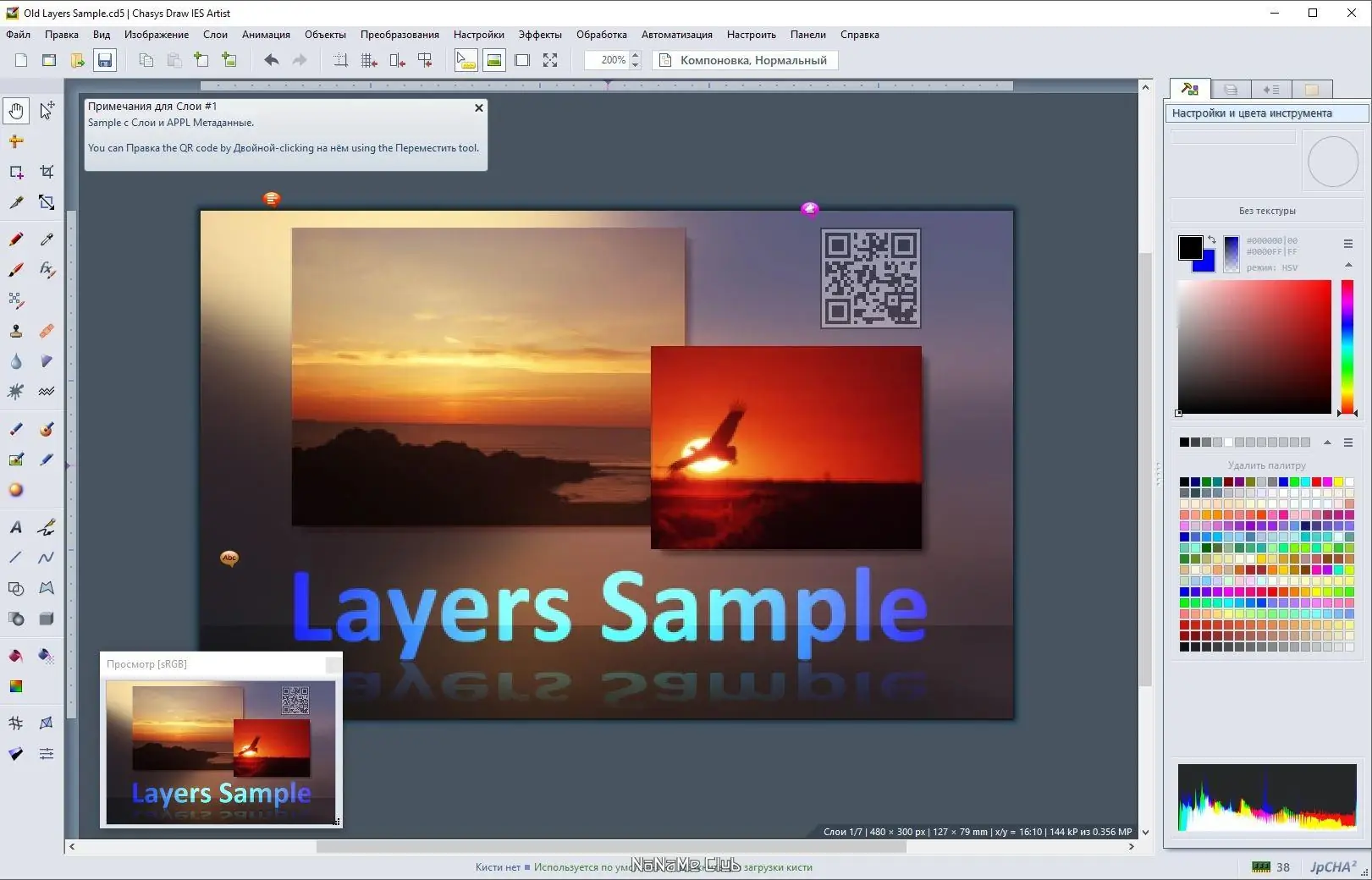Select the Paintbrush tool
This screenshot has height=880, width=1372.
tap(16, 270)
